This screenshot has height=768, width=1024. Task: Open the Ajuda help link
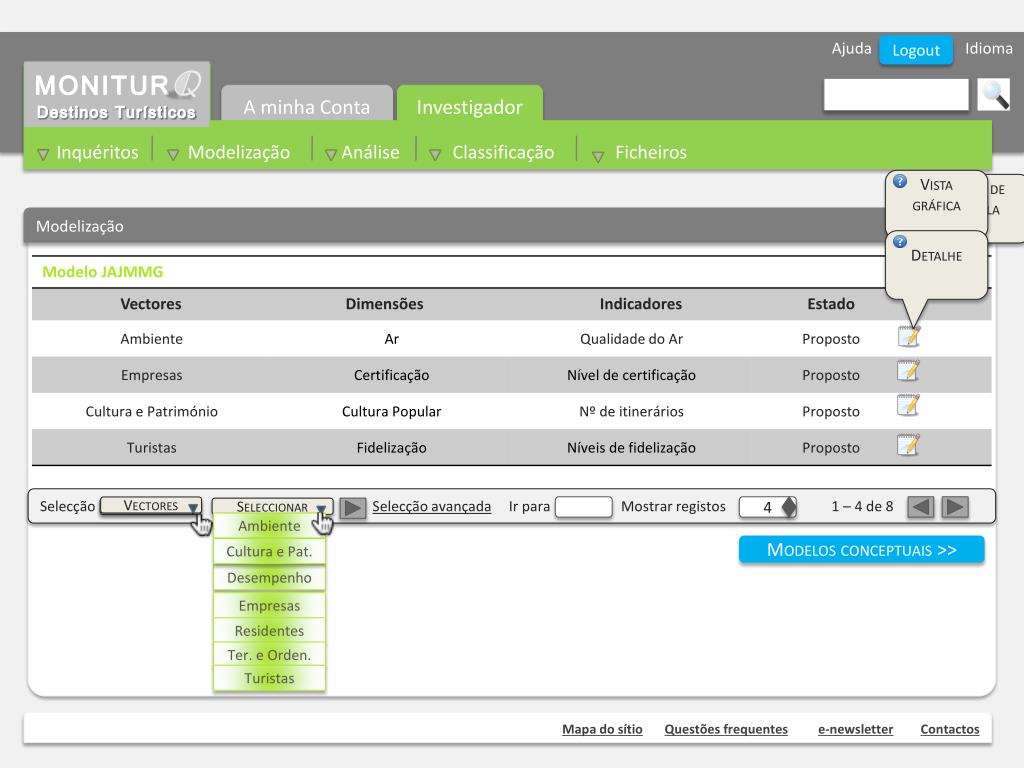[851, 48]
